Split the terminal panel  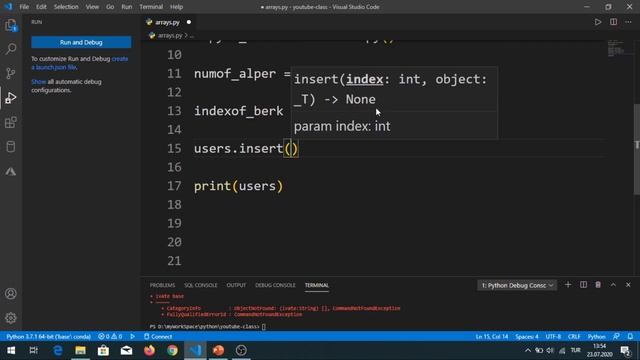pos(583,285)
